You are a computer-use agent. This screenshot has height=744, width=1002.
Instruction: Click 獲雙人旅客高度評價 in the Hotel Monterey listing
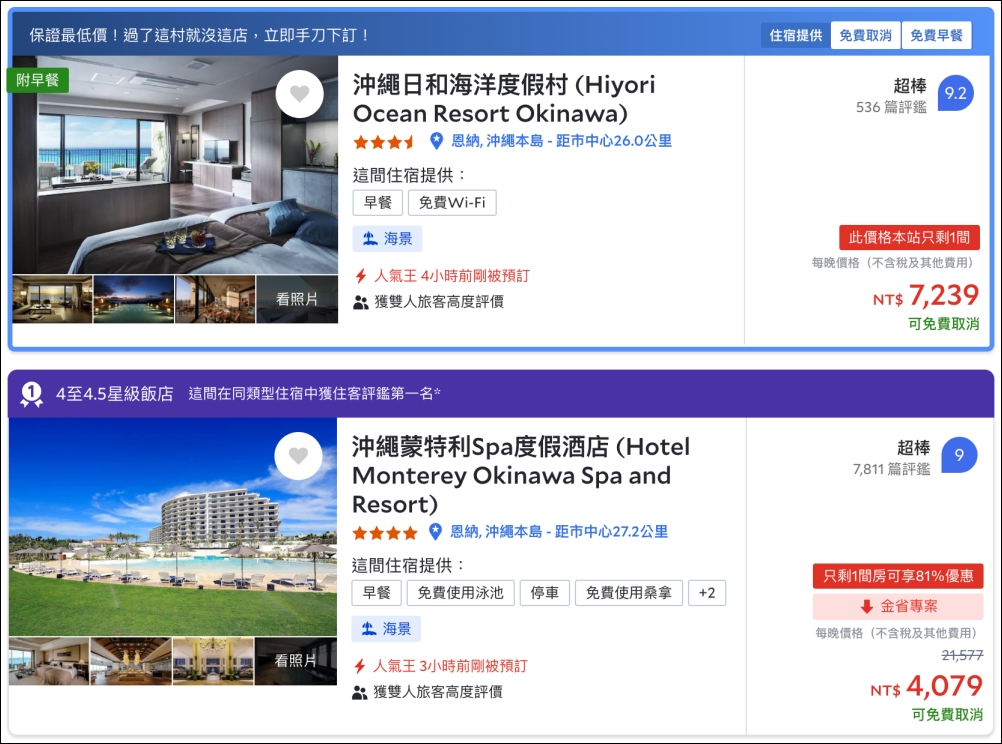coord(438,692)
